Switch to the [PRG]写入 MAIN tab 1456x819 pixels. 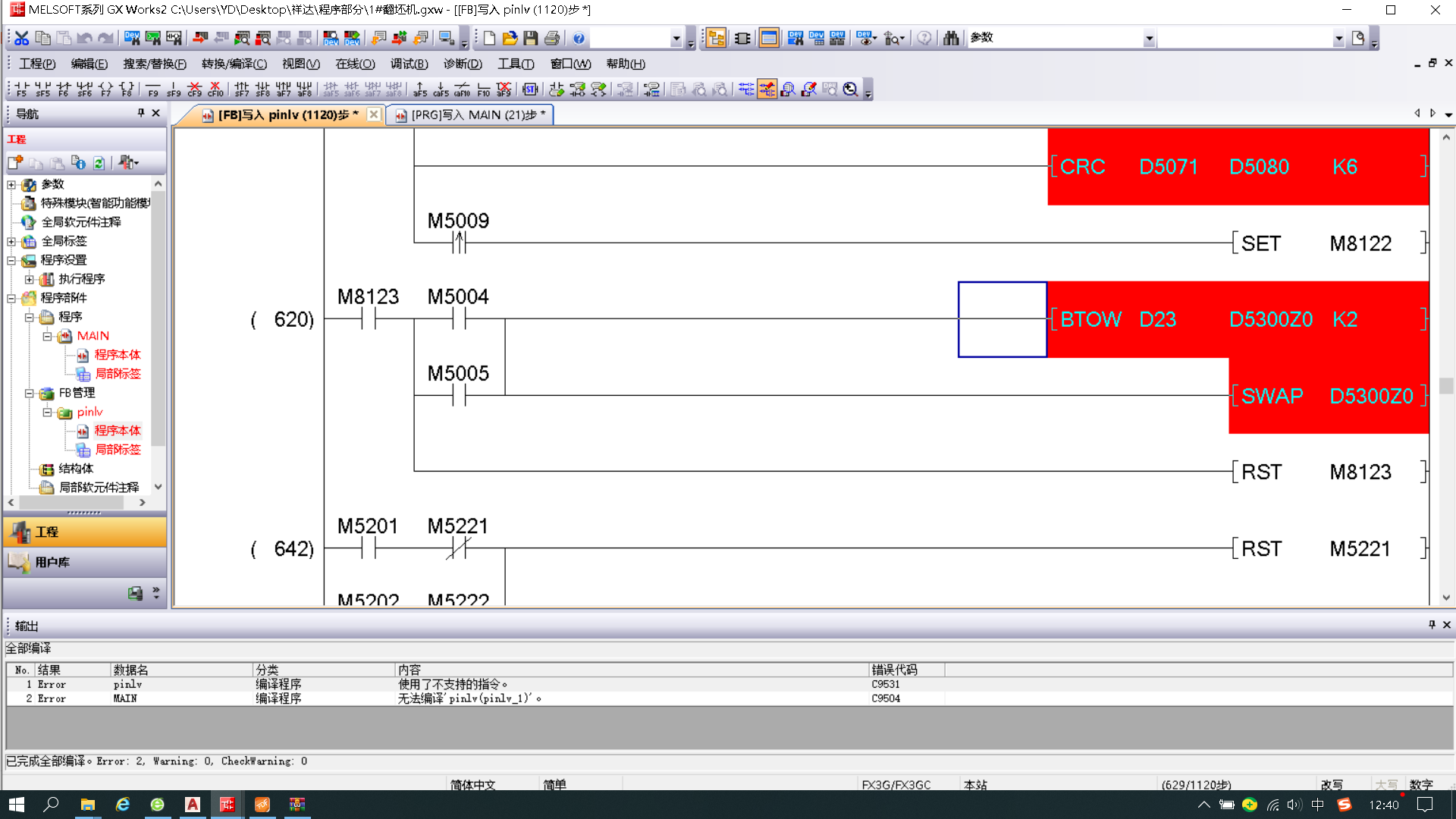click(x=470, y=115)
